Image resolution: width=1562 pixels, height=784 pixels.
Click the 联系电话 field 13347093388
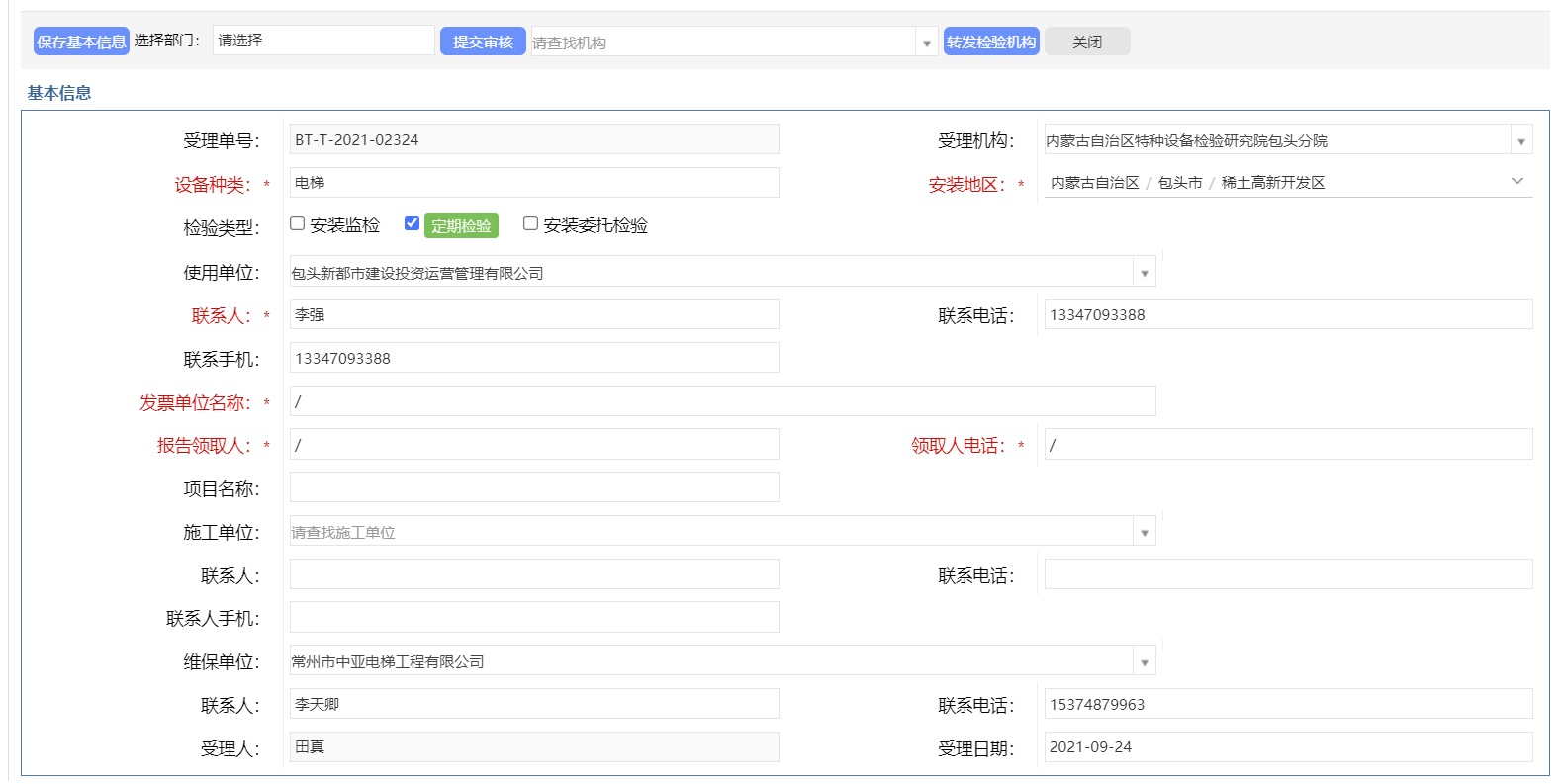(1289, 314)
